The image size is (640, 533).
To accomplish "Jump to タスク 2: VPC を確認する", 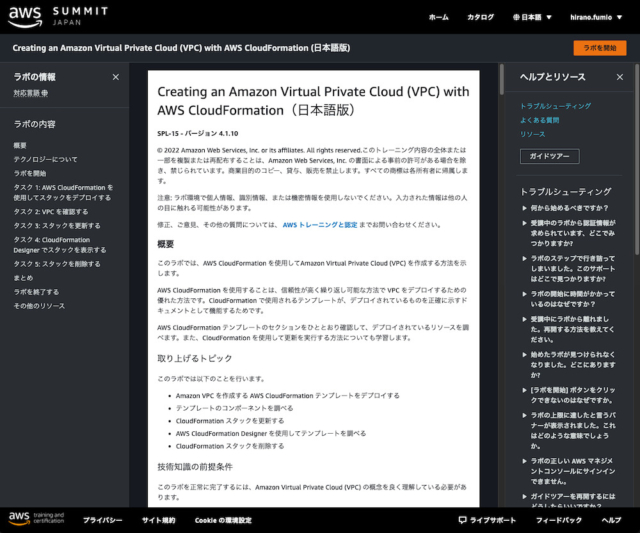I will click(x=51, y=212).
